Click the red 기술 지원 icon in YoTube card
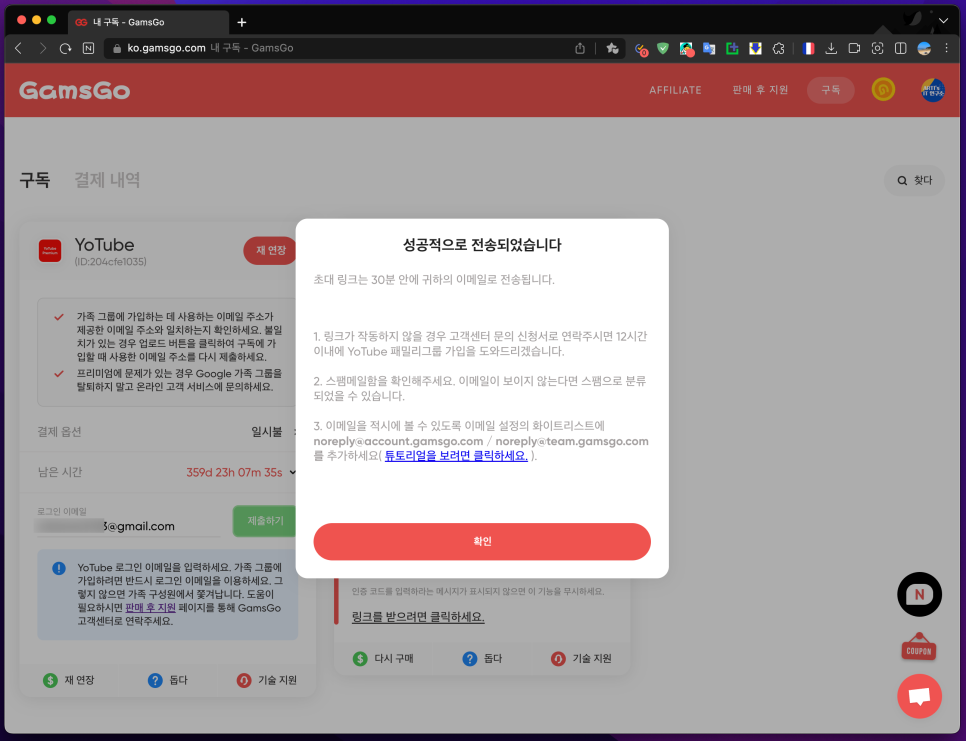The height and width of the screenshot is (741, 966). click(x=244, y=680)
